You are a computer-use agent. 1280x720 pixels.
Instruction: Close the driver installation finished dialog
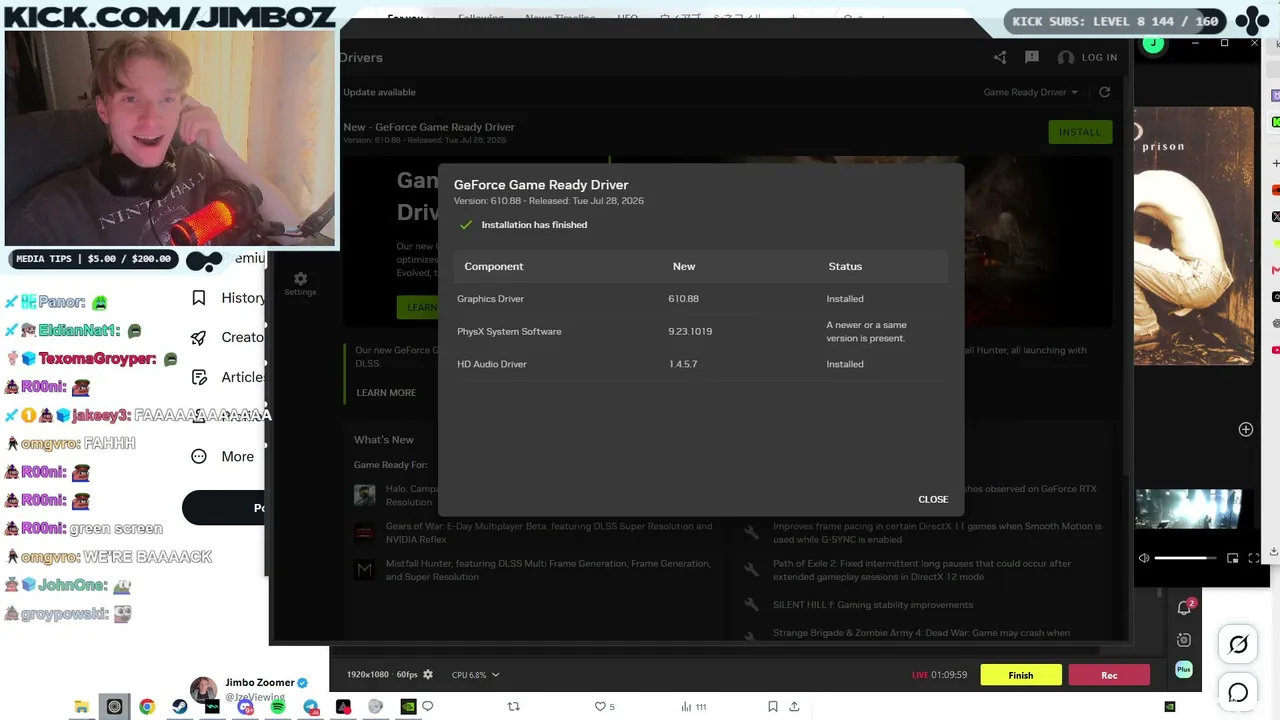(x=933, y=499)
